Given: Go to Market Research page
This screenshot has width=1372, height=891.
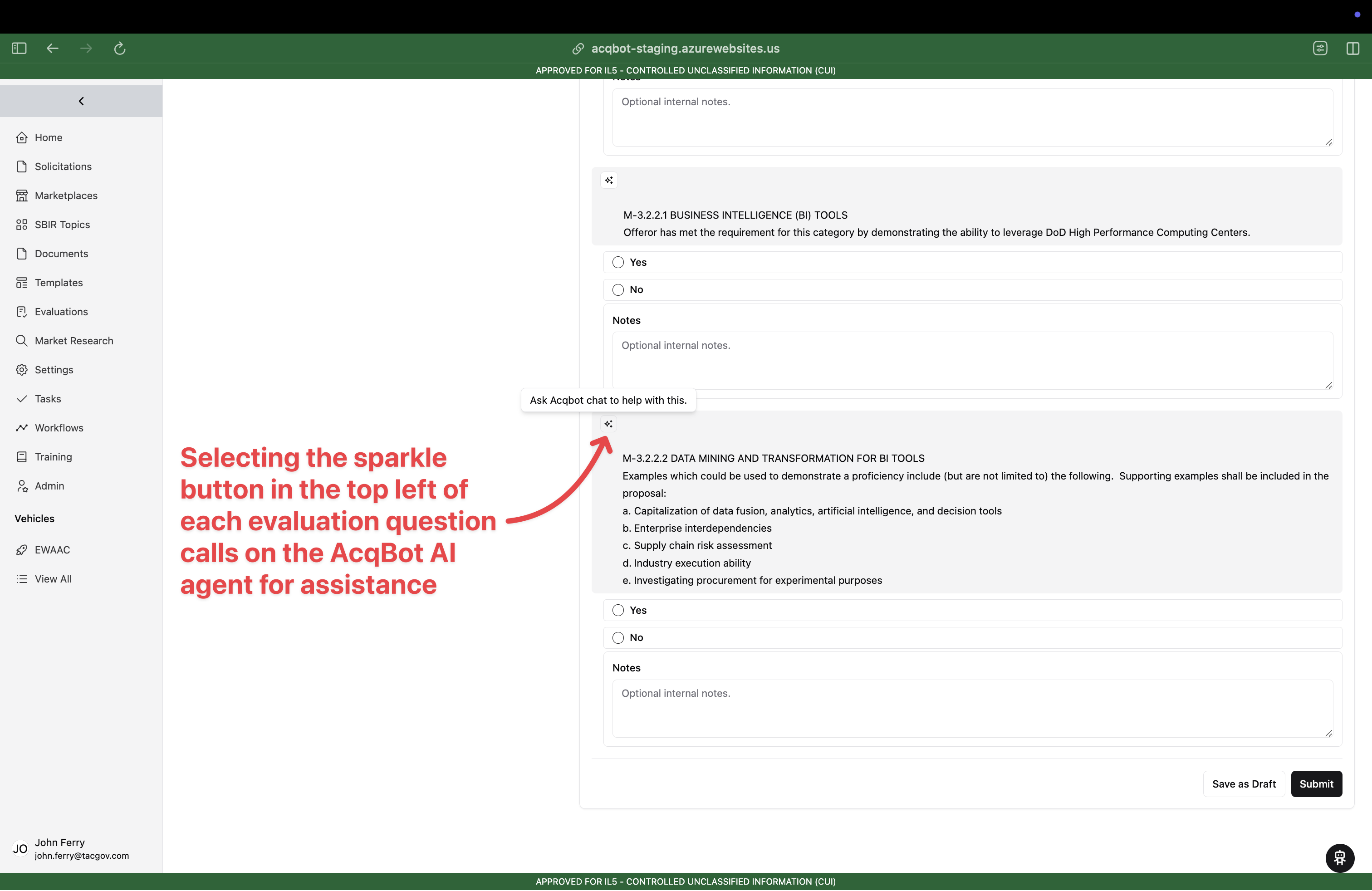Looking at the screenshot, I should pyautogui.click(x=73, y=341).
